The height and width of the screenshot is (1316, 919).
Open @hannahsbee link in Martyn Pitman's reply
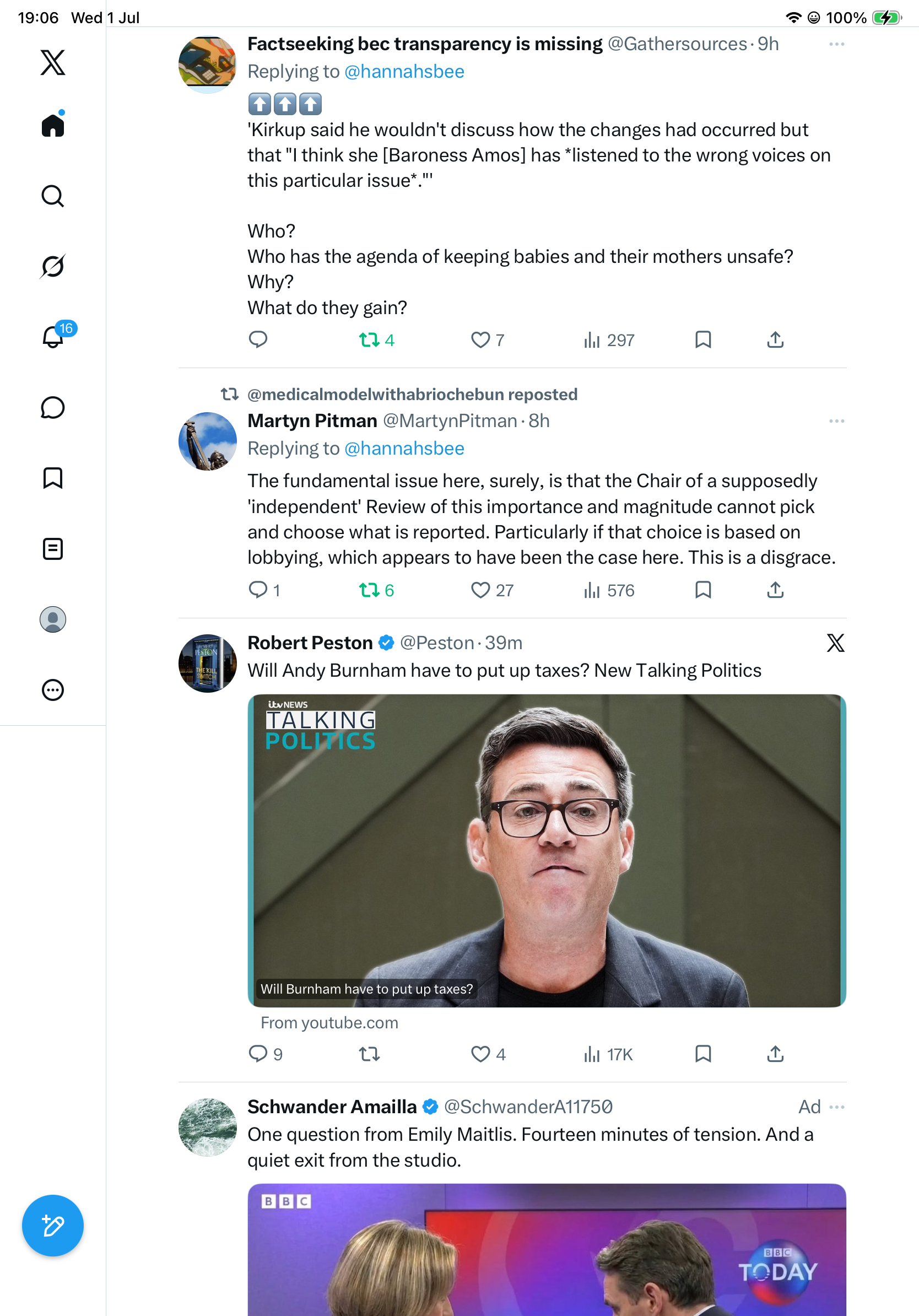[x=404, y=448]
